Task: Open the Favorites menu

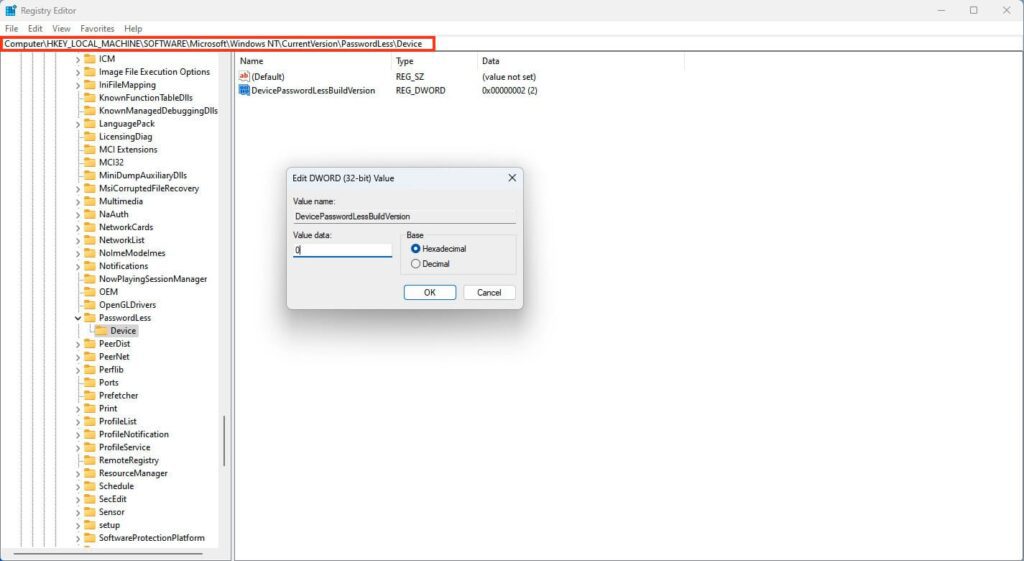Action: click(x=97, y=29)
